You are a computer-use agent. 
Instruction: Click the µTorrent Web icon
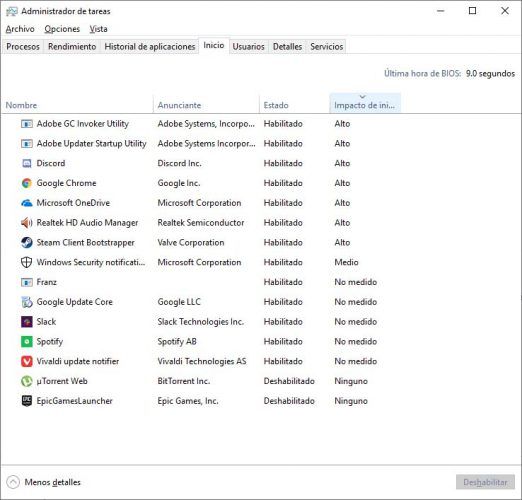coord(27,381)
